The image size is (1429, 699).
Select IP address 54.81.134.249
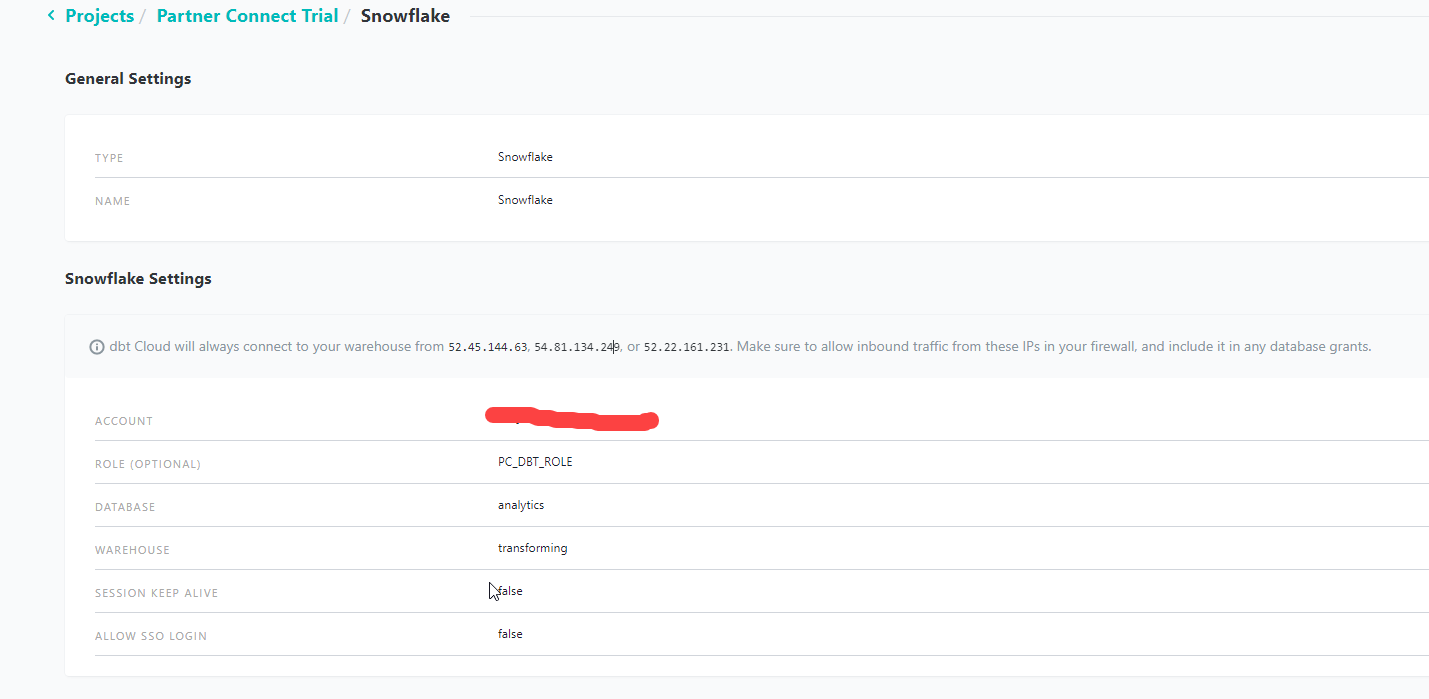(577, 348)
